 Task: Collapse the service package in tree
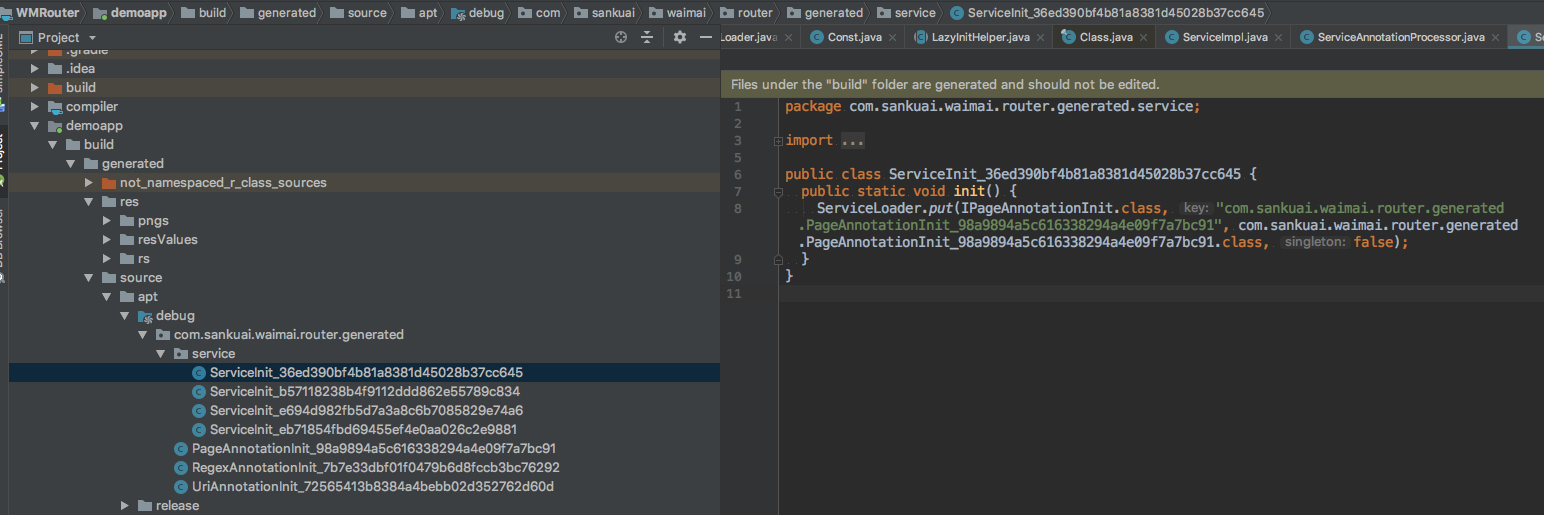[x=161, y=353]
